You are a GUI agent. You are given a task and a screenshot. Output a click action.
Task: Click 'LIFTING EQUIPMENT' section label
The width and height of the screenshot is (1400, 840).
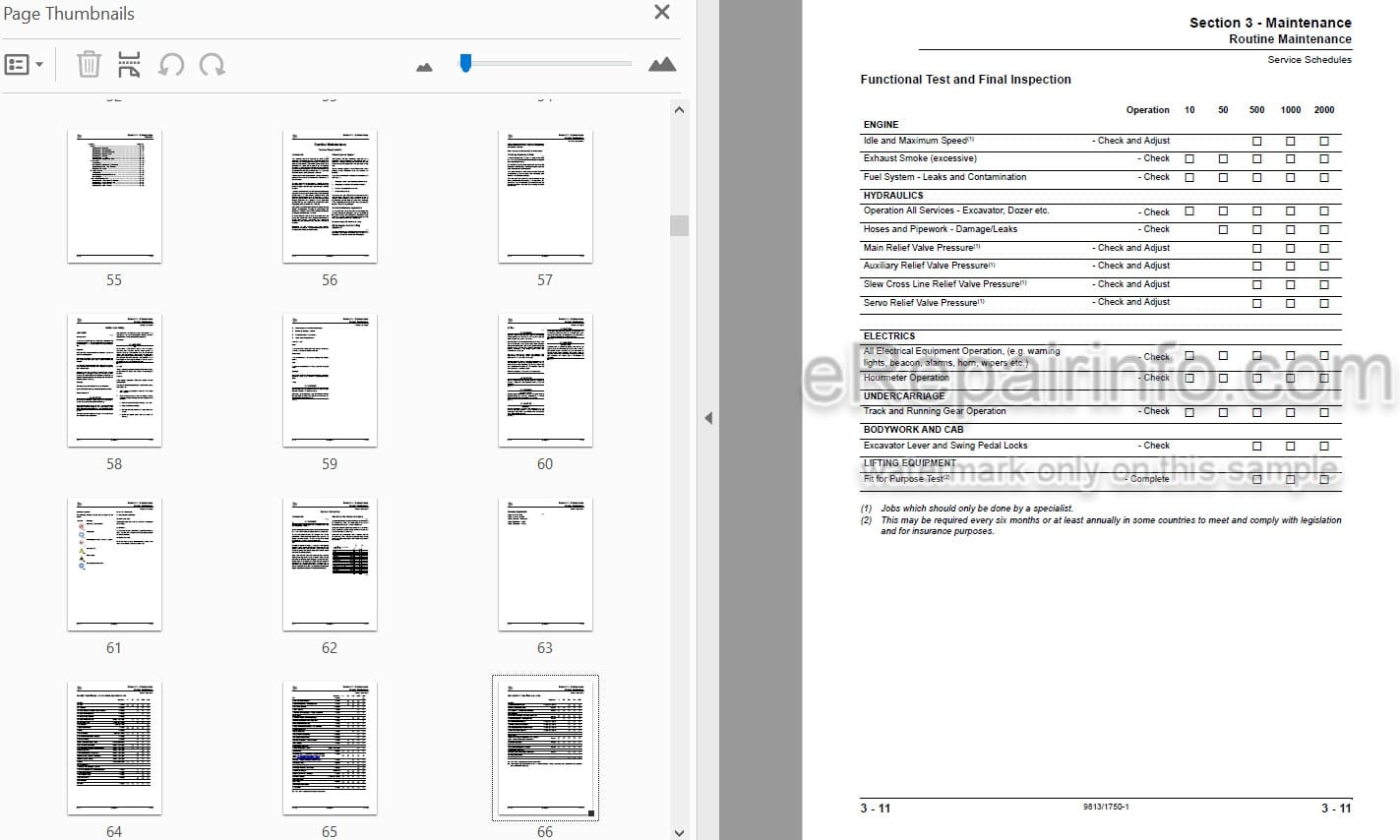coord(909,463)
